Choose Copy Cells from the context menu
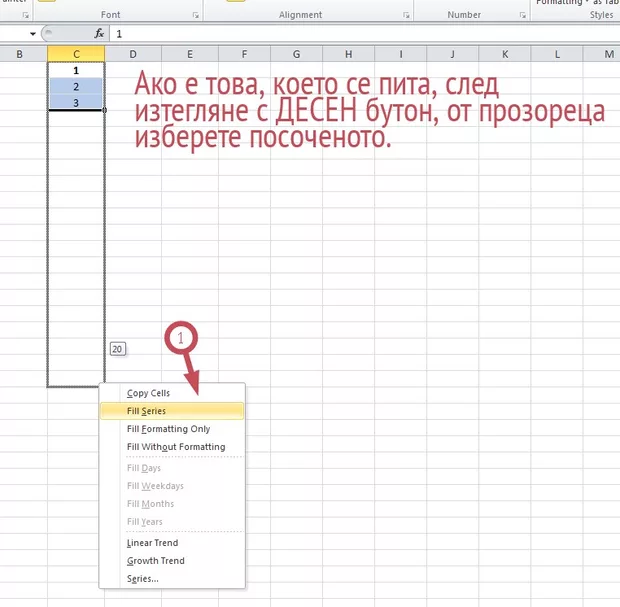 (148, 393)
